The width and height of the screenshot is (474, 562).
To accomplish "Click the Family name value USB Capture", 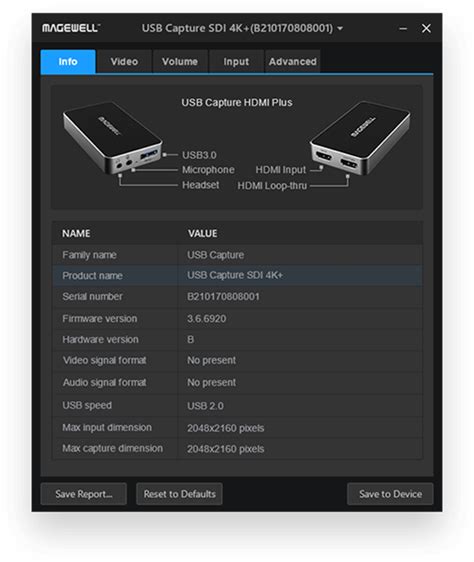I will (x=215, y=255).
